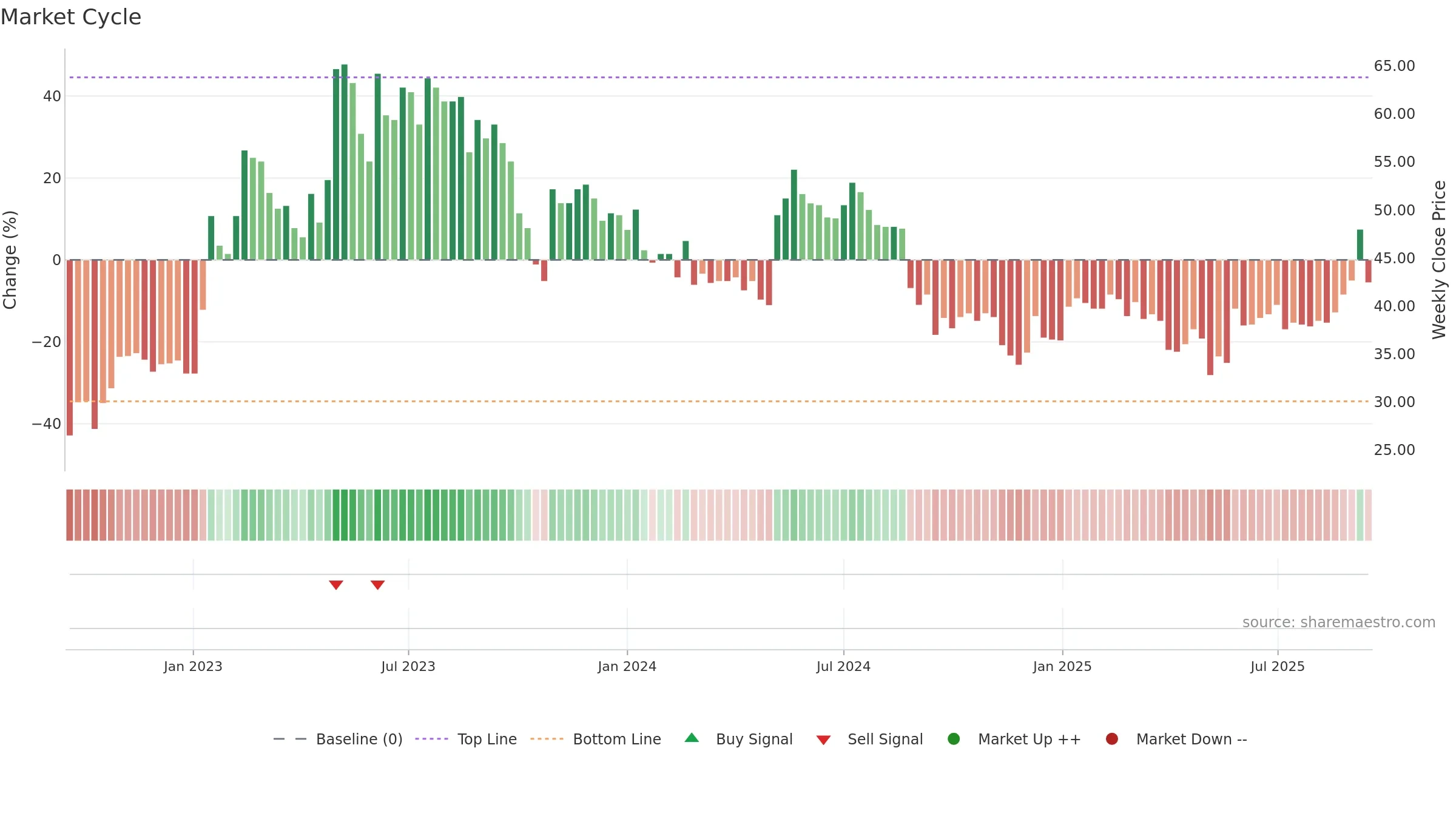Click the 35.00 price tick label

tap(1394, 354)
